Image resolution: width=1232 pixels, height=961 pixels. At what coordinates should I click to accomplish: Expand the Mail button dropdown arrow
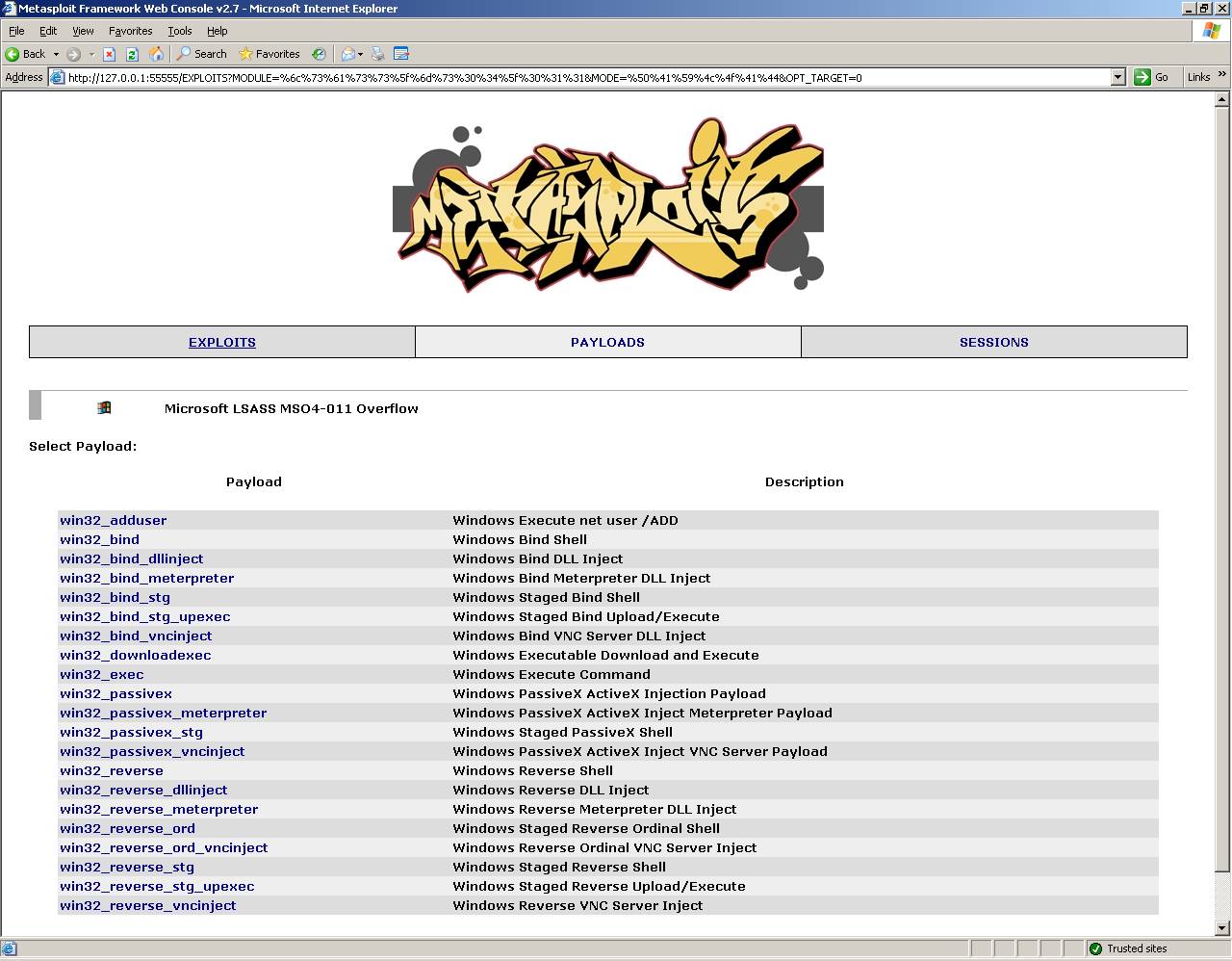click(x=360, y=54)
